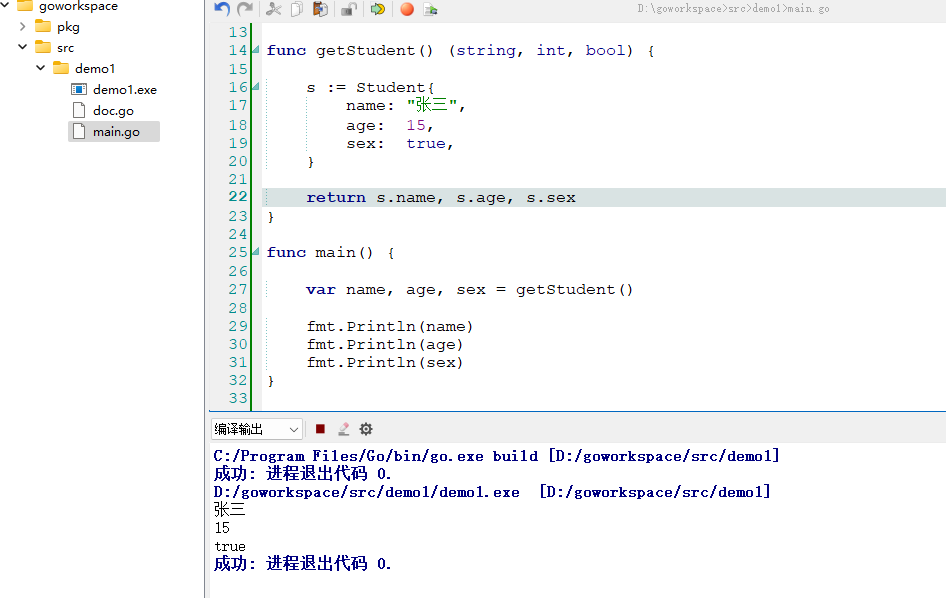
Task: Click the Redo arrow in the toolbar
Action: (244, 9)
